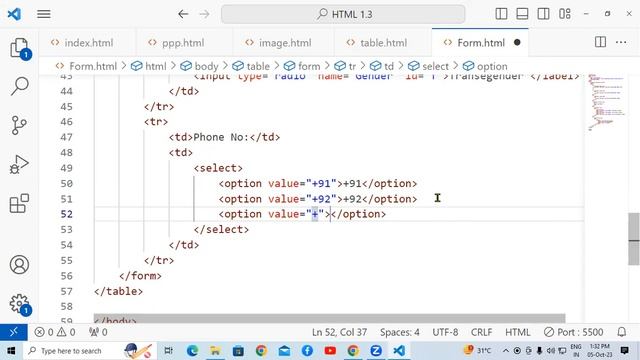Click the <select> tag on line 49

(x=218, y=168)
